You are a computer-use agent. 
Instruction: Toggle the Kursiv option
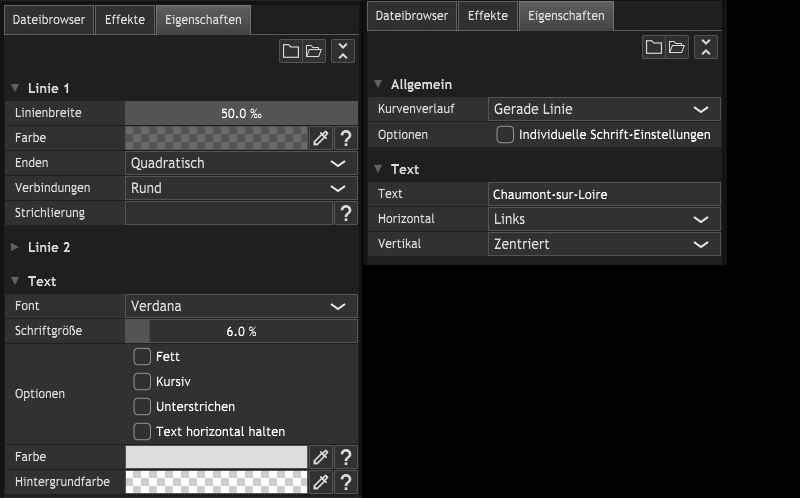[x=142, y=382]
